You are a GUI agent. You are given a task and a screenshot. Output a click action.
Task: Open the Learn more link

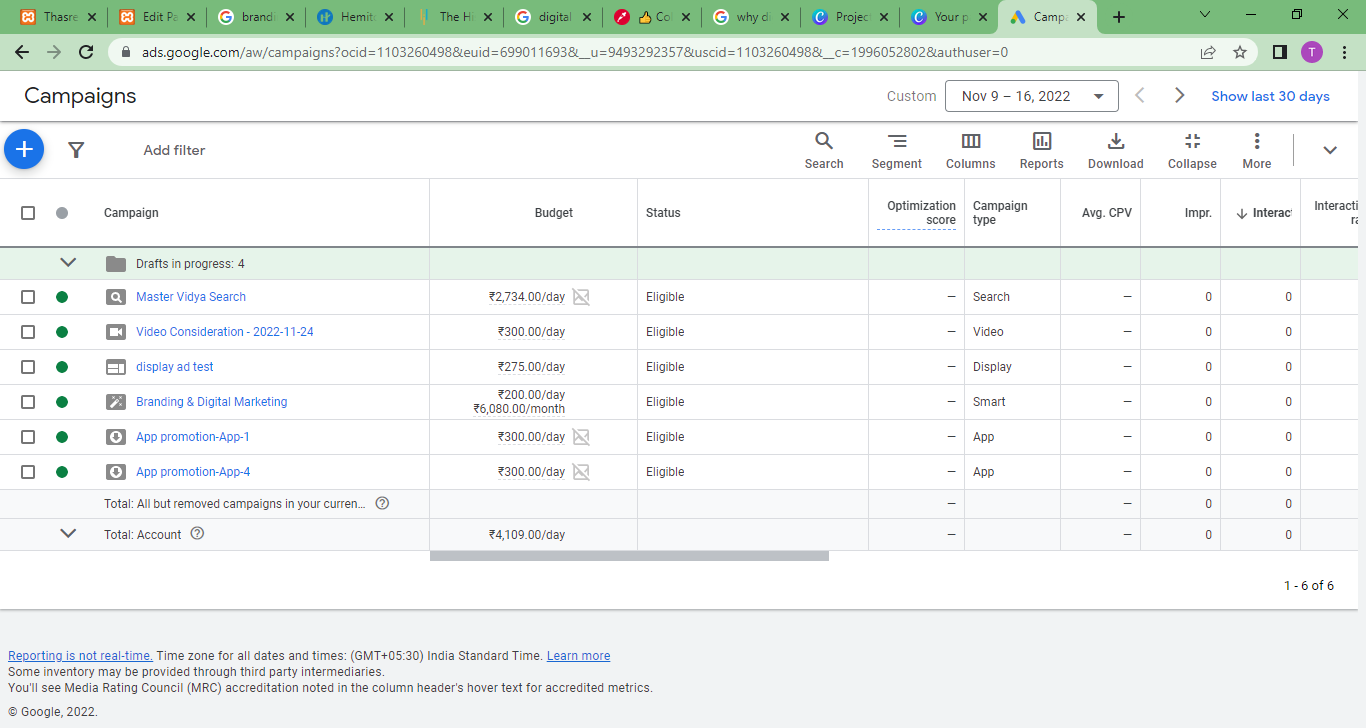click(578, 656)
